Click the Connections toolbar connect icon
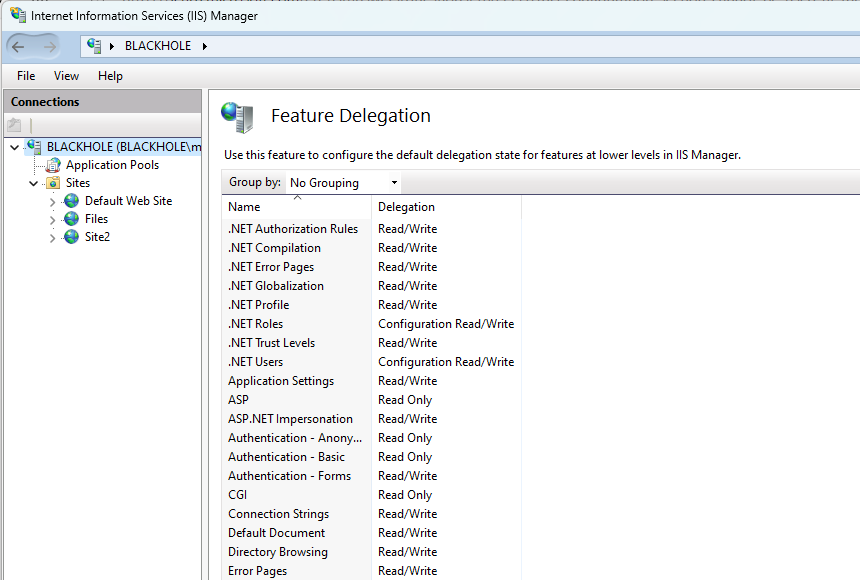The width and height of the screenshot is (860, 580). tap(14, 126)
